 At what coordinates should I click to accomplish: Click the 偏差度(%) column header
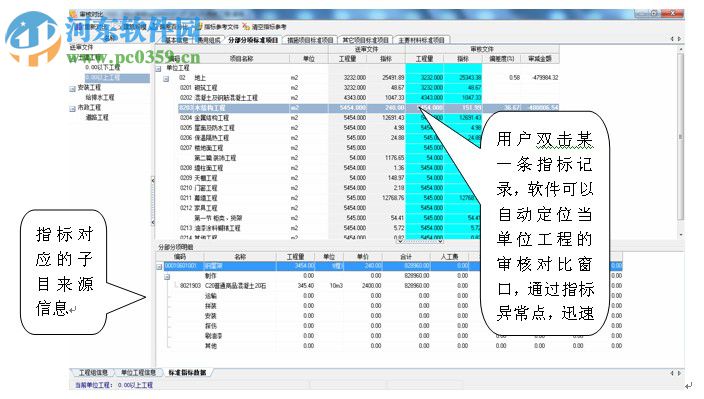(502, 59)
